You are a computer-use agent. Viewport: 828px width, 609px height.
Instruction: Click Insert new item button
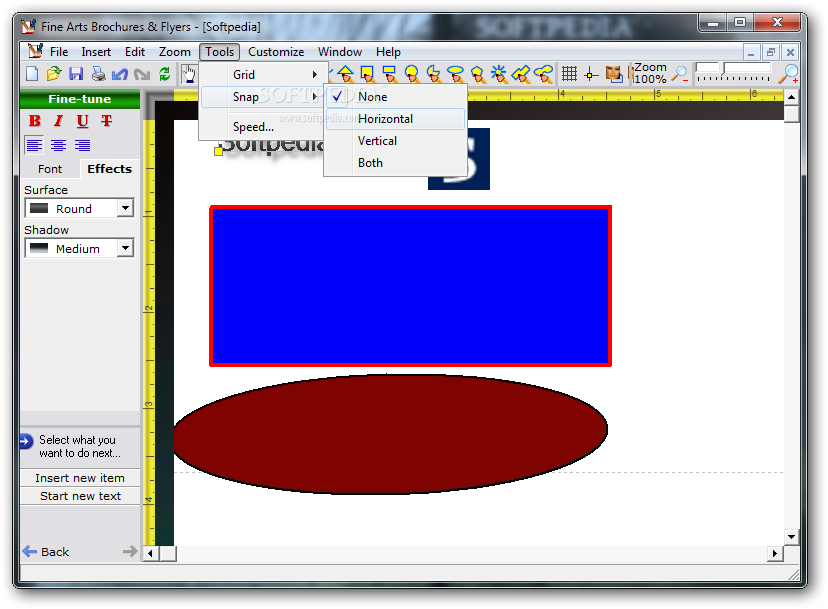80,478
